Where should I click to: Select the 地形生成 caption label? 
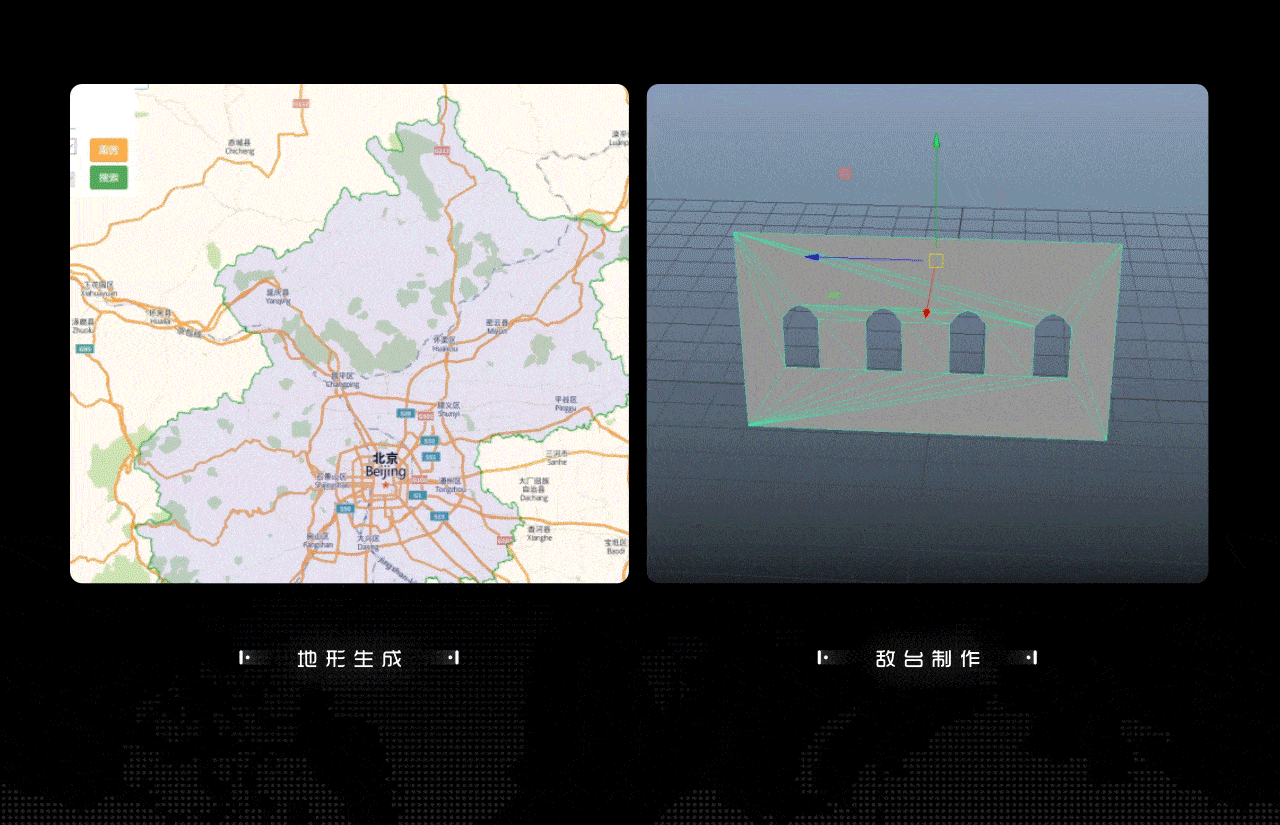pyautogui.click(x=350, y=658)
